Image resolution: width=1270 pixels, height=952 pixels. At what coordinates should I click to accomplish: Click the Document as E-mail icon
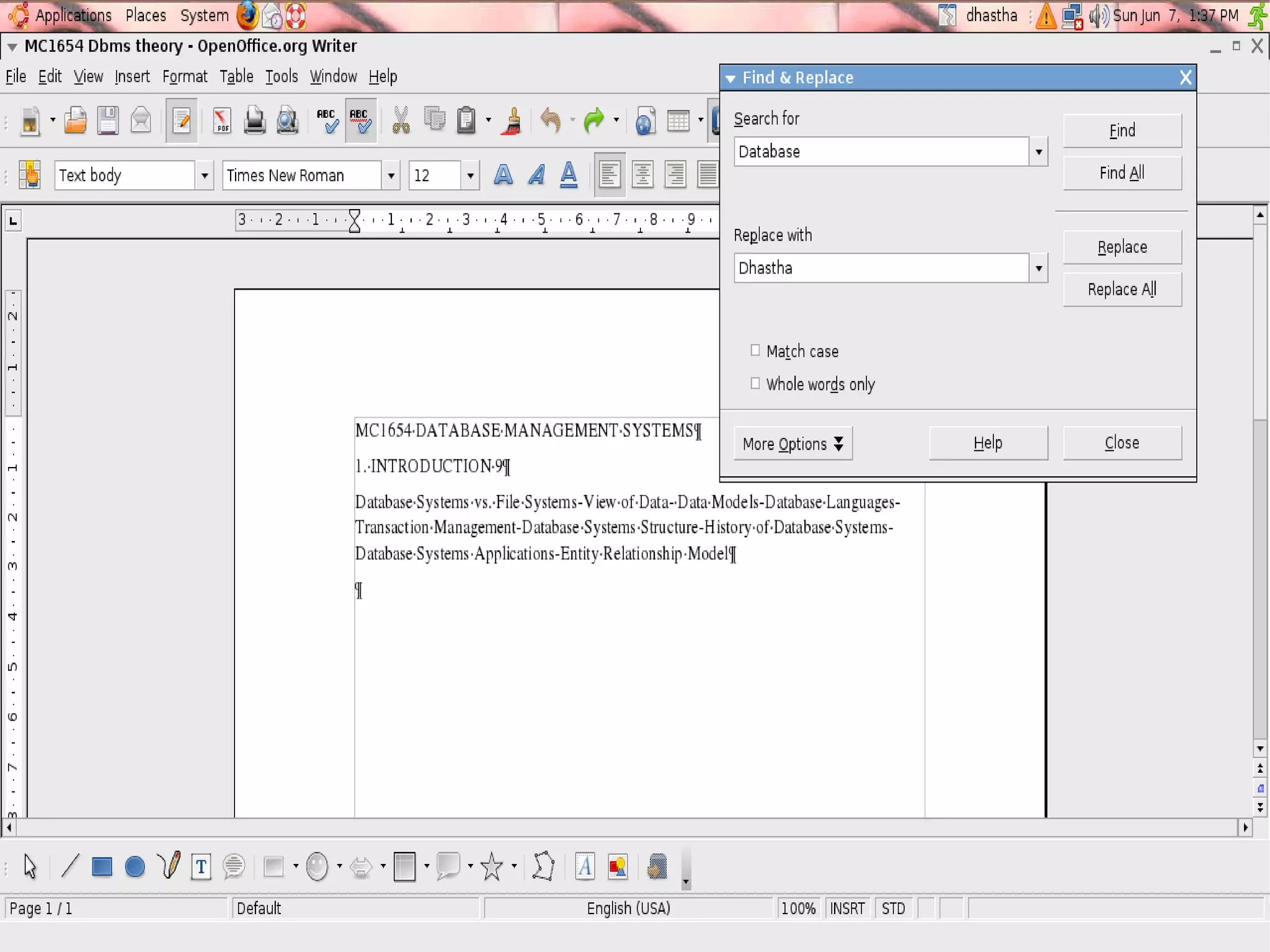(x=141, y=120)
